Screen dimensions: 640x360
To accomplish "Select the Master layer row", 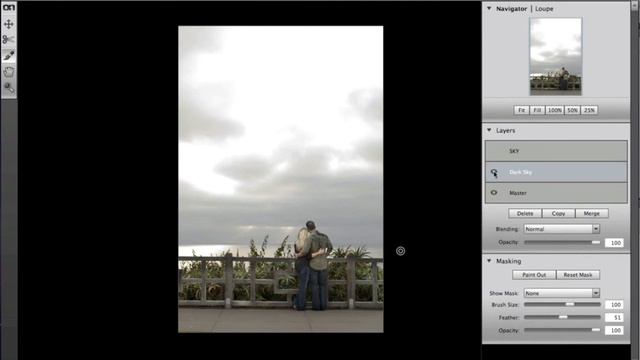I will [556, 193].
